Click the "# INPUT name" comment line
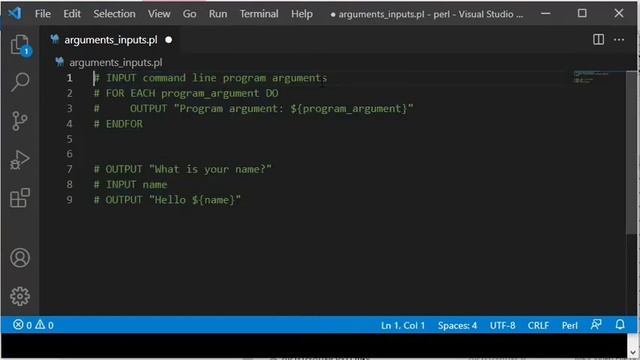This screenshot has height=360, width=640. click(130, 184)
